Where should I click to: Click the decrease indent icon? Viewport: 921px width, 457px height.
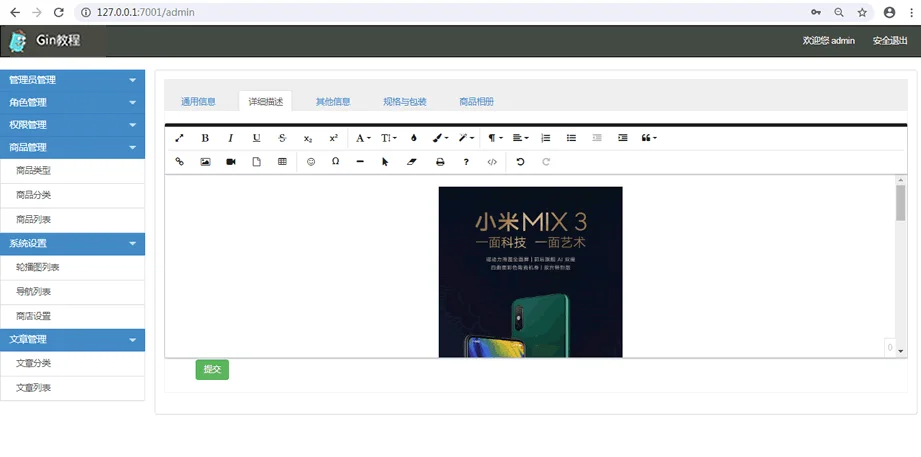tap(597, 138)
